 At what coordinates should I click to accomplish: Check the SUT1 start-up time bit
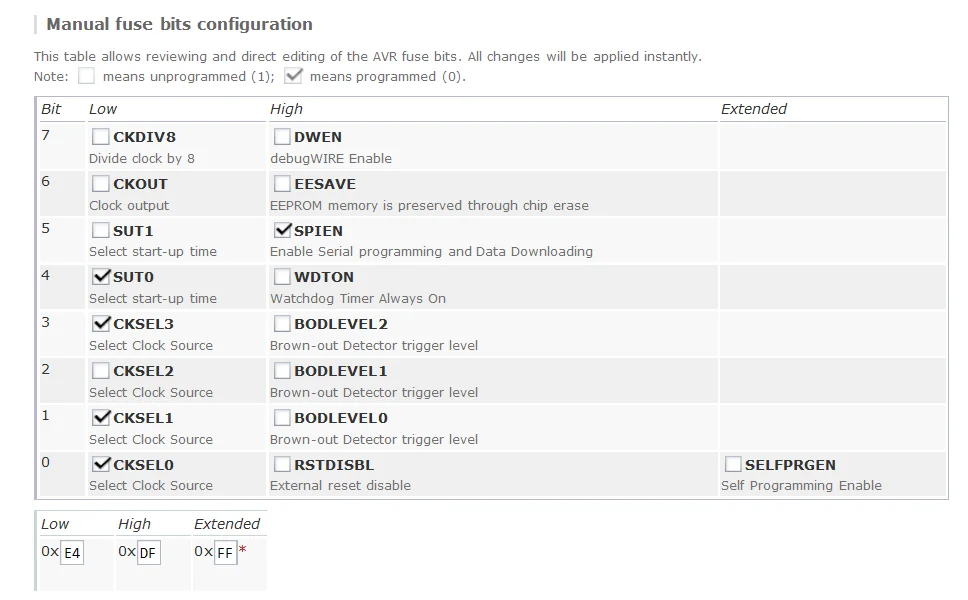tap(101, 231)
